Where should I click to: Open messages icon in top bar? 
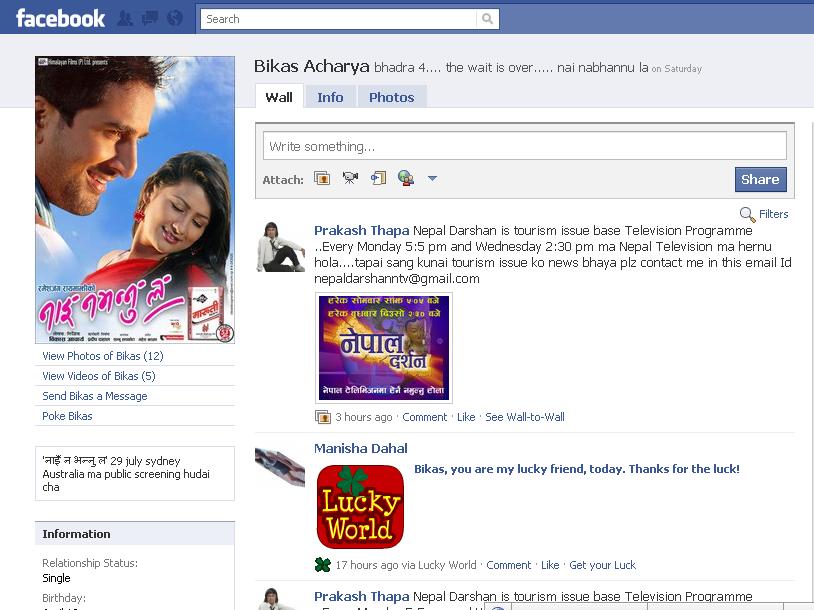(x=150, y=19)
